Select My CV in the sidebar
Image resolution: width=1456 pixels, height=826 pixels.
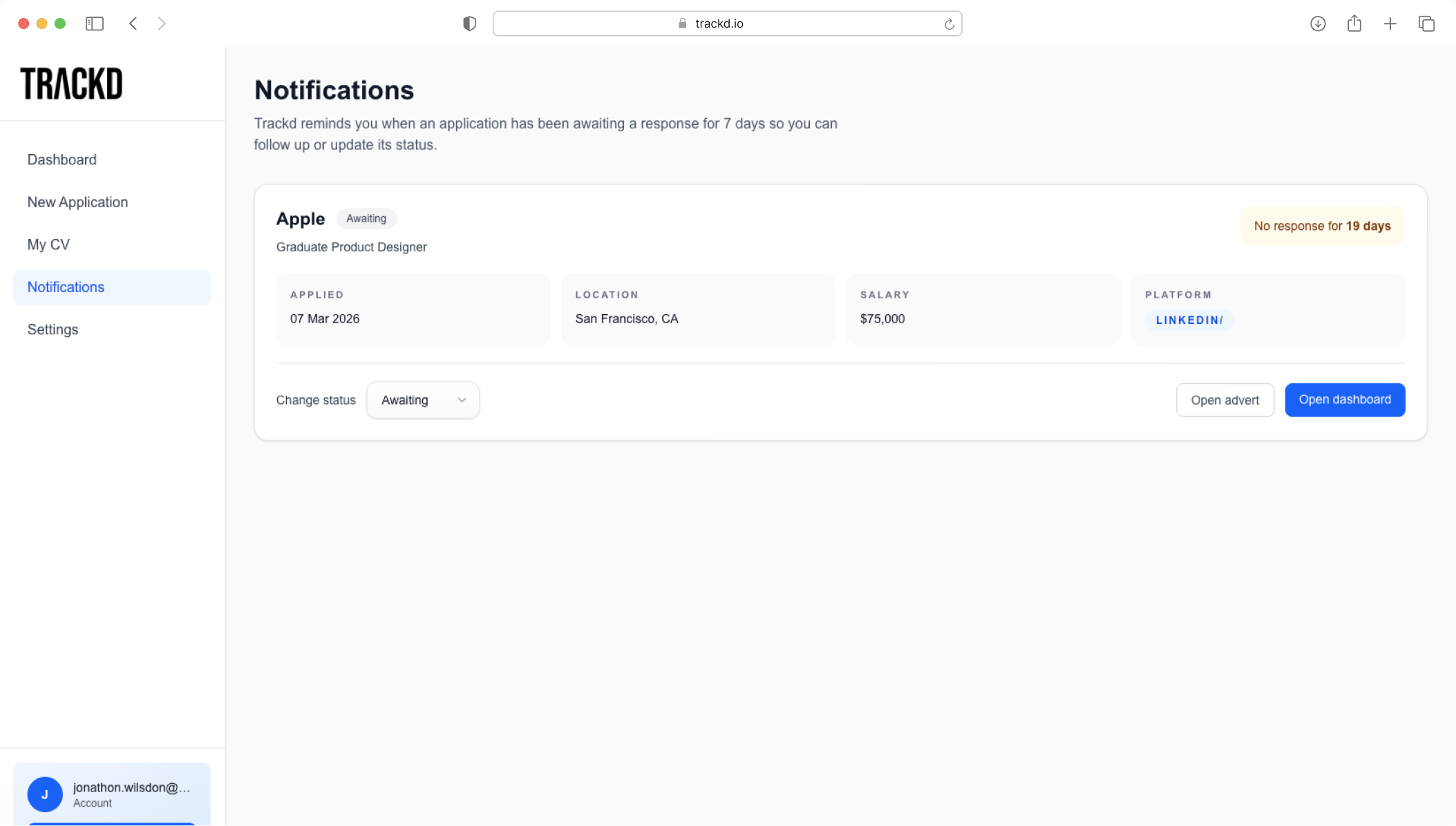[48, 244]
